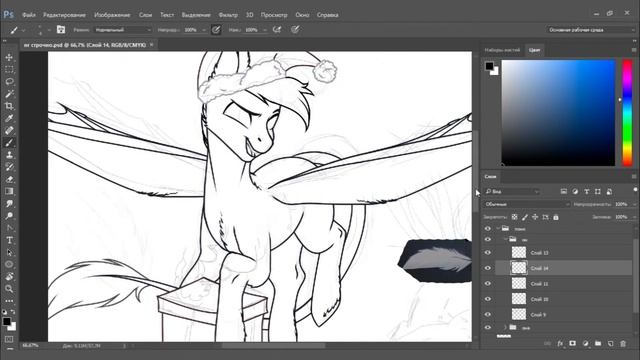Hide layer Слой 9
This screenshot has height=360, width=640.
coord(488,315)
